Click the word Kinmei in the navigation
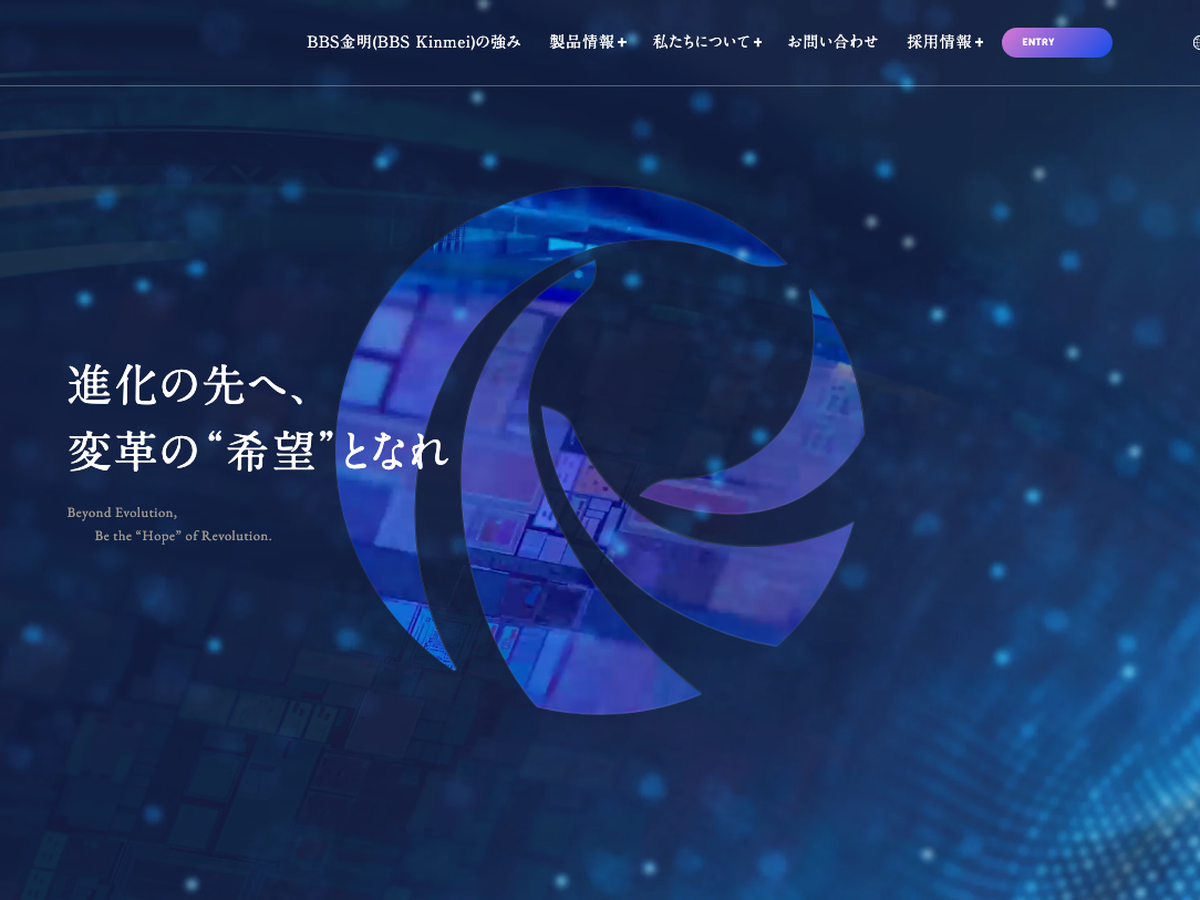This screenshot has height=900, width=1200. coord(436,42)
